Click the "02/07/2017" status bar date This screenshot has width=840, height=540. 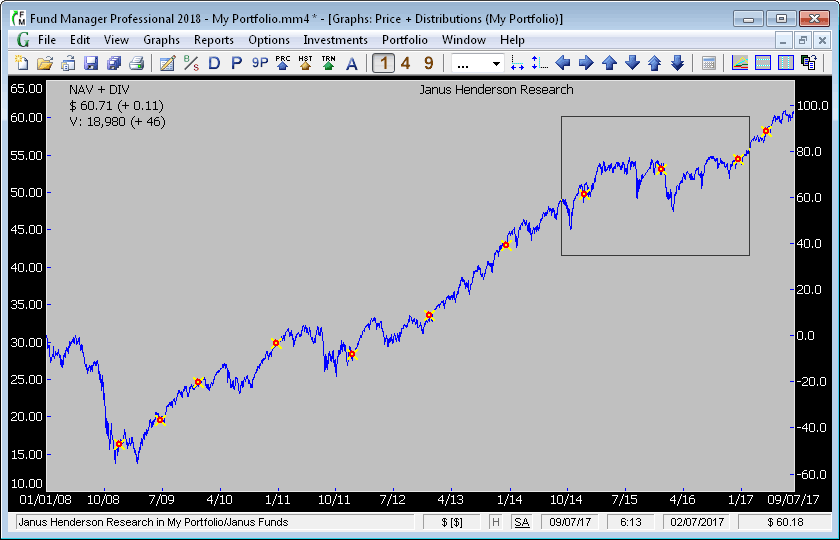[696, 522]
